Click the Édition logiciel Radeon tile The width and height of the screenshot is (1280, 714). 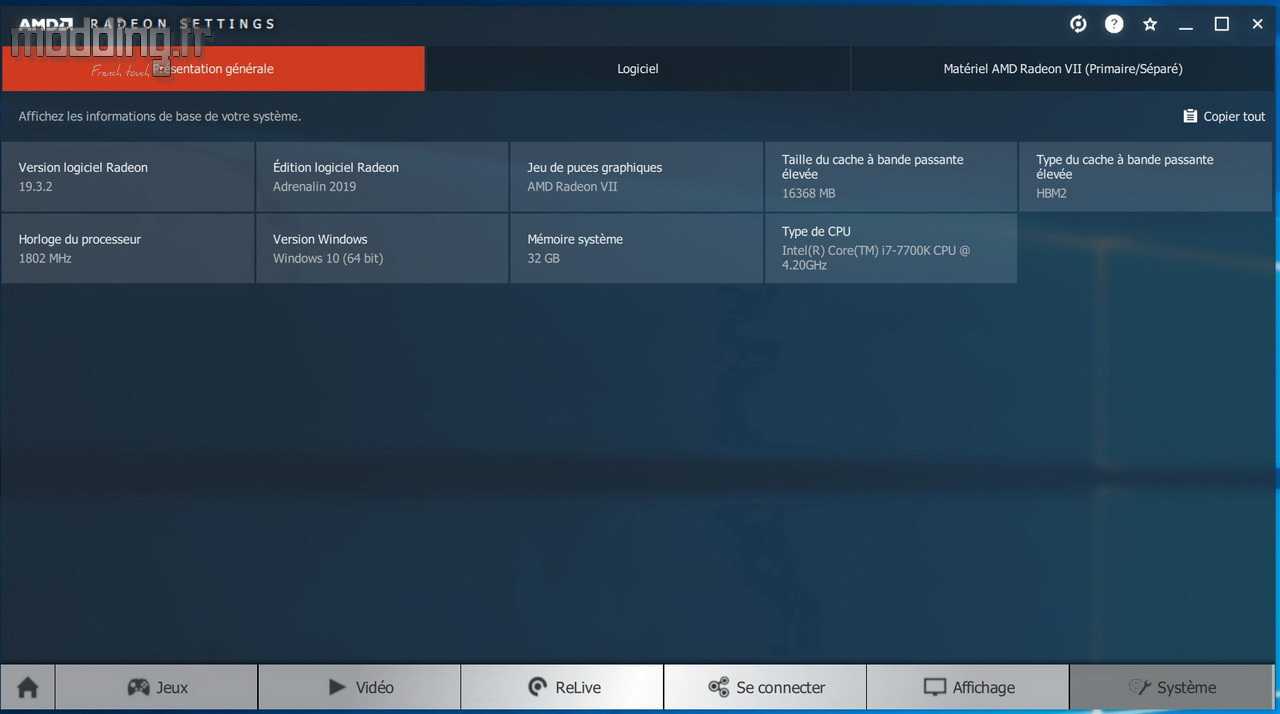(x=382, y=177)
